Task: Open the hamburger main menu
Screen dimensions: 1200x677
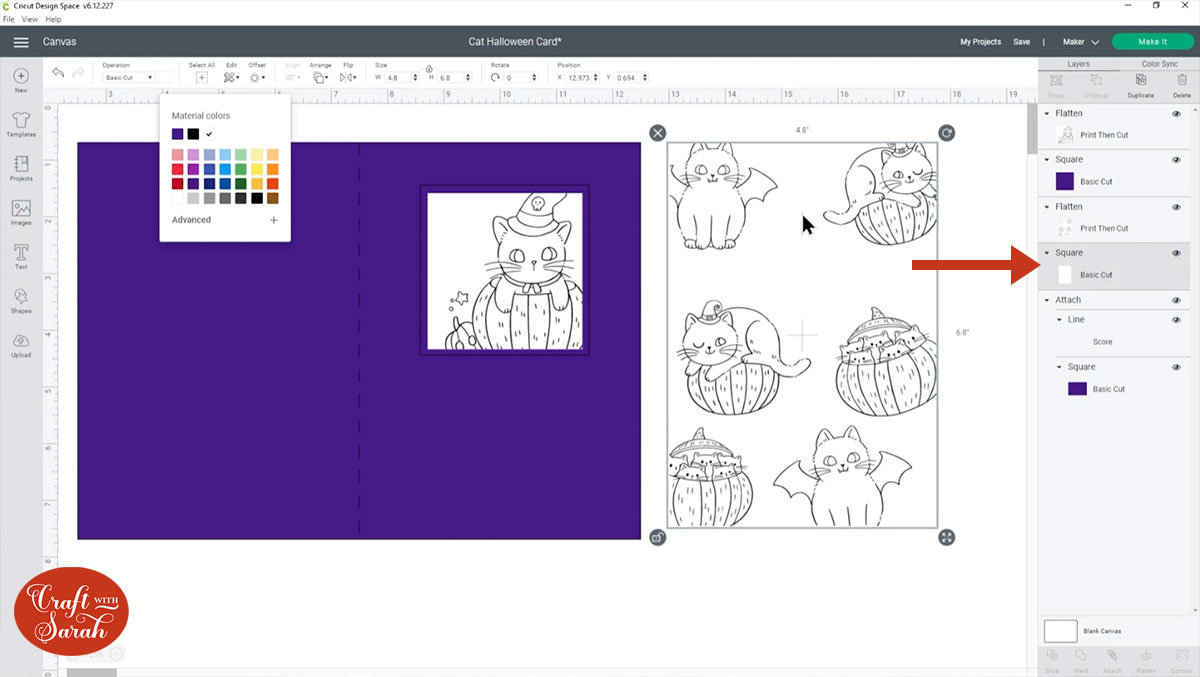Action: (21, 42)
